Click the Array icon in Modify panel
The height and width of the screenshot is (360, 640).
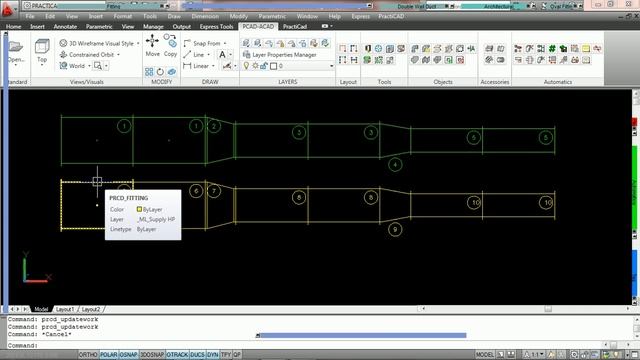pyautogui.click(x=149, y=72)
